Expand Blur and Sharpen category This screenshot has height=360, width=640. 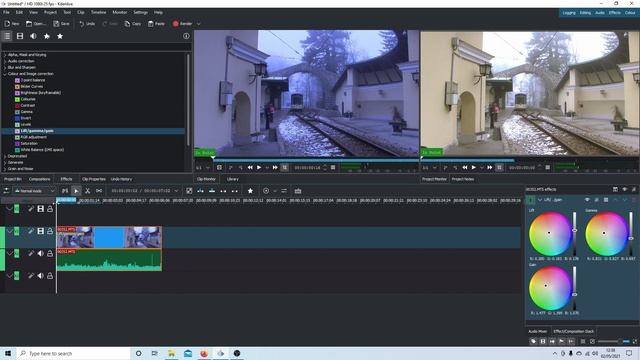(x=5, y=67)
